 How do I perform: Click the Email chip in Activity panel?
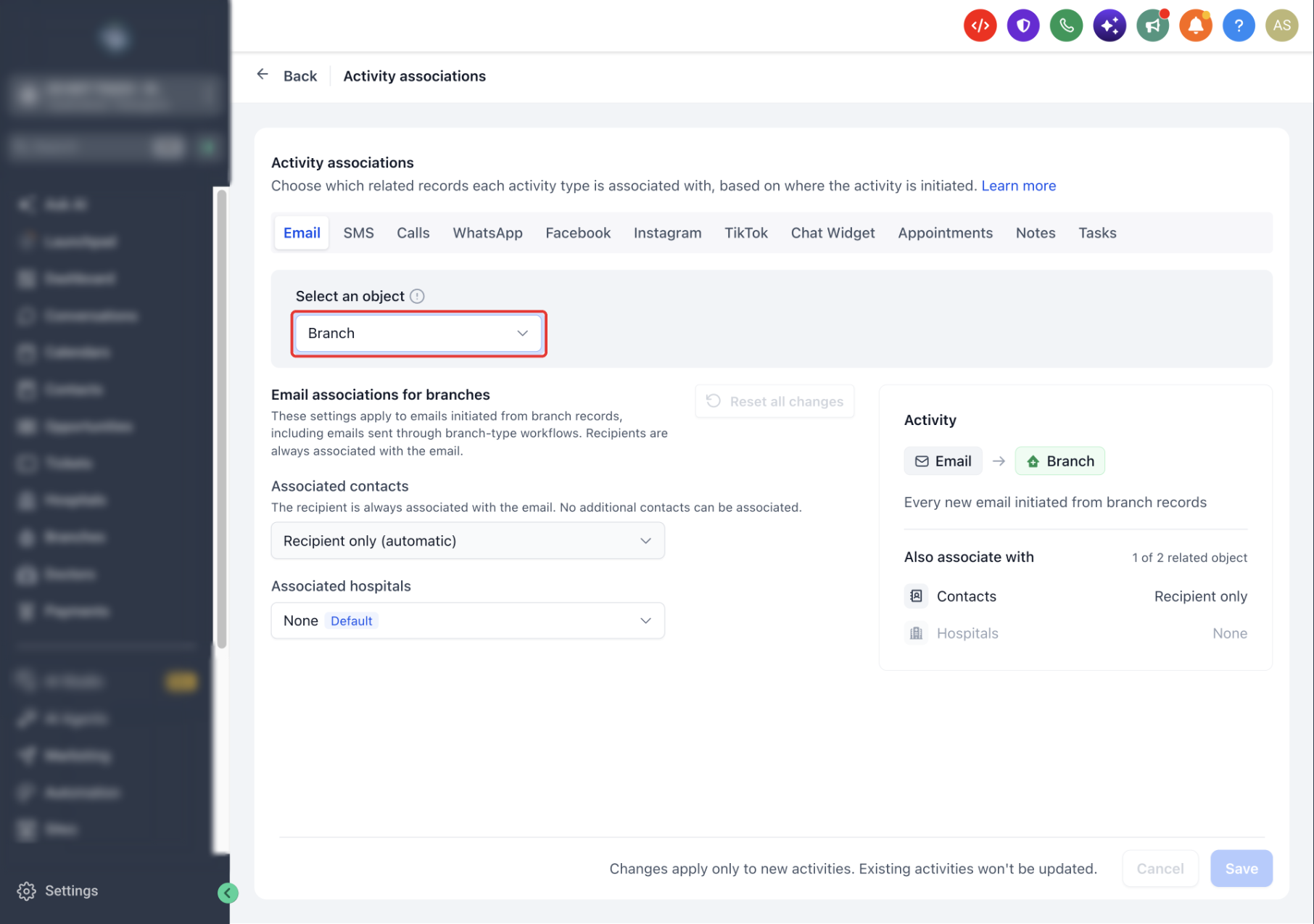(943, 461)
